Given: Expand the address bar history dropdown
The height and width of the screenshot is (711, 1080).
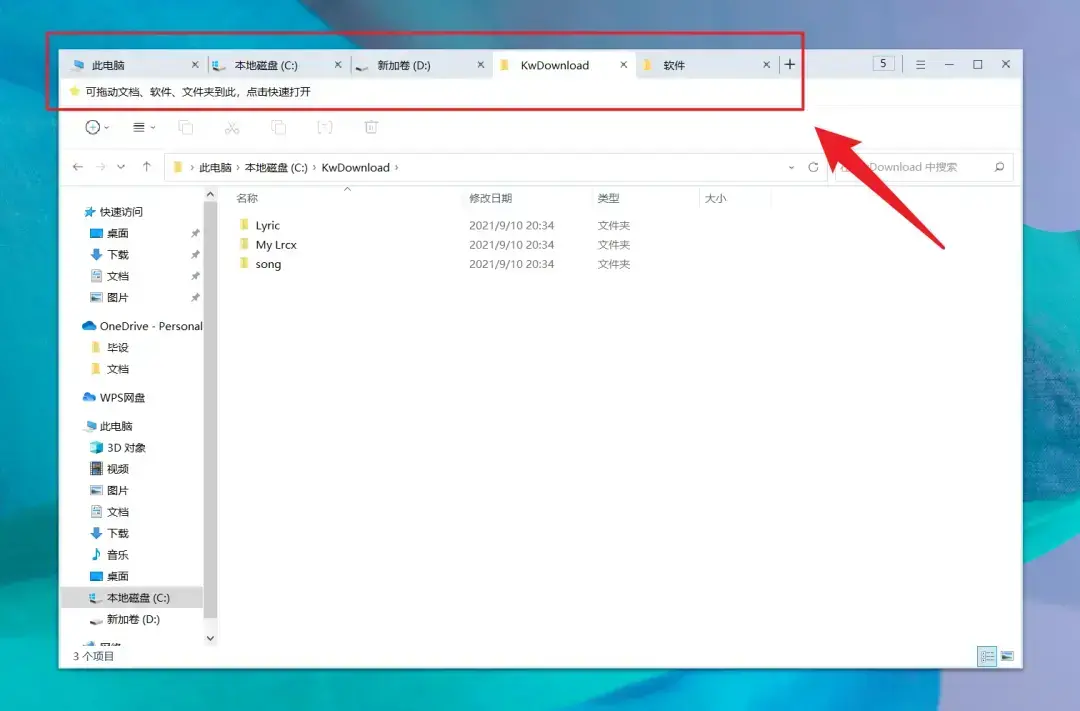Looking at the screenshot, I should pos(791,167).
